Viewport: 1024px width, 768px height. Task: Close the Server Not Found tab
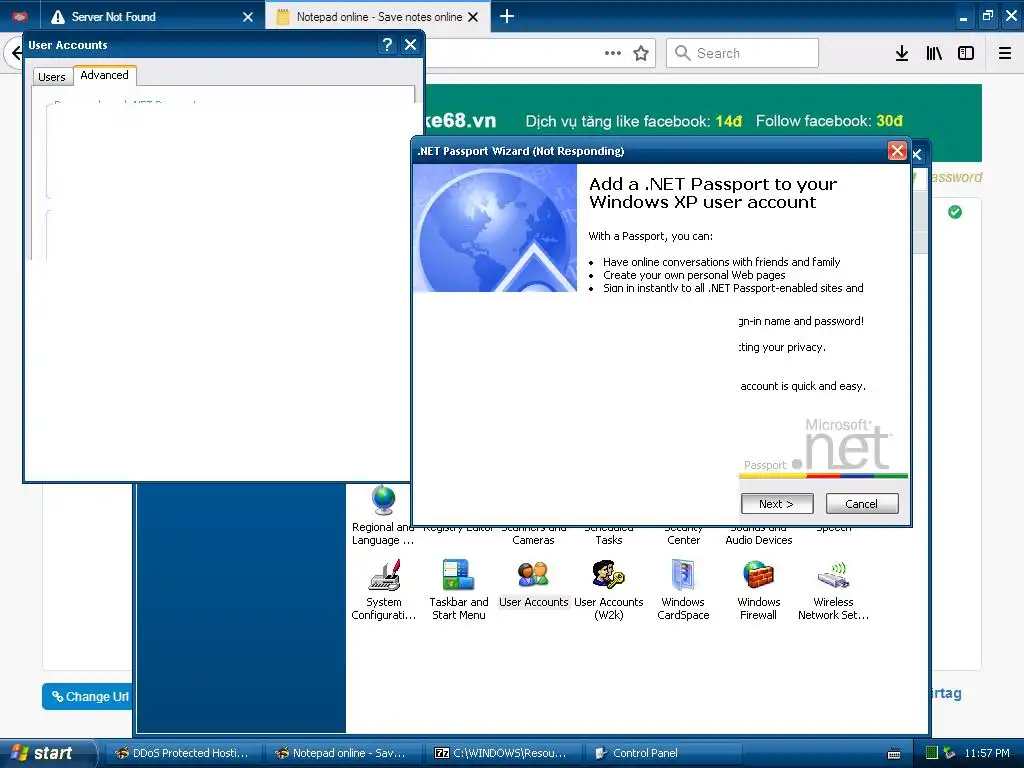(248, 17)
